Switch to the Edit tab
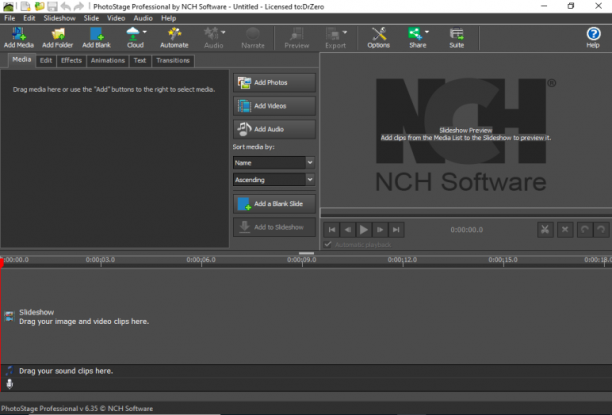 46,61
